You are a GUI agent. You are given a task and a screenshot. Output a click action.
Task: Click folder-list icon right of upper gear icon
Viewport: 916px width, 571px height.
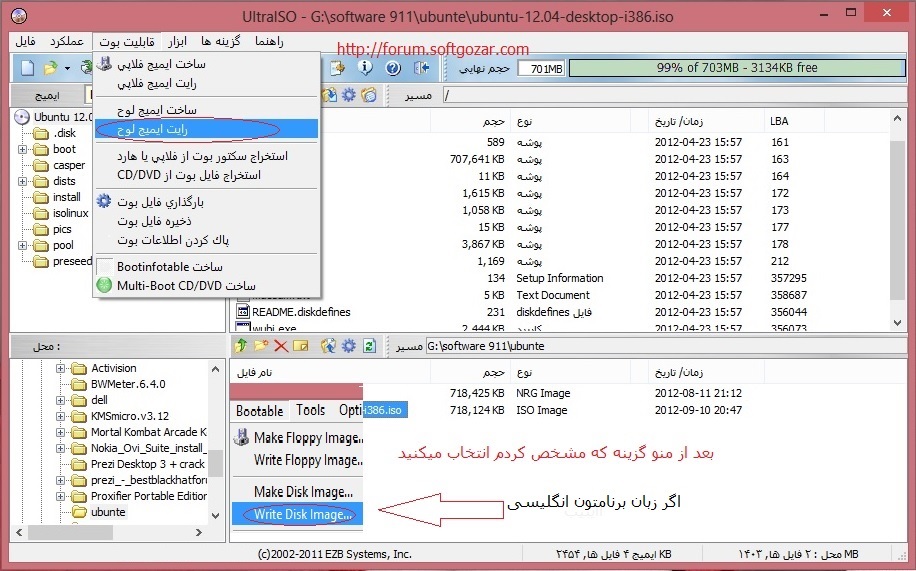pyautogui.click(x=369, y=95)
